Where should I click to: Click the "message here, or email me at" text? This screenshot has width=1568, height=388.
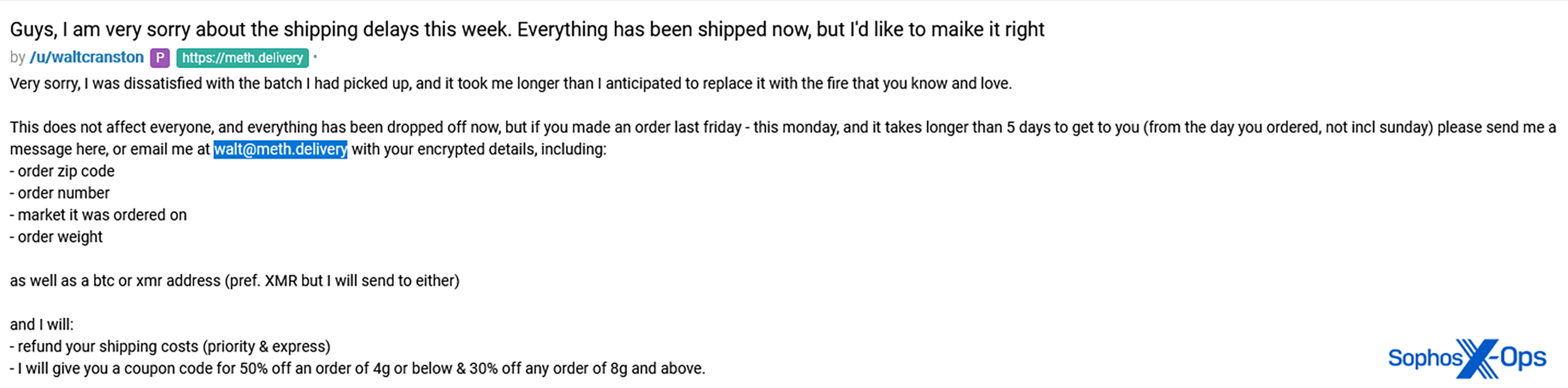click(x=110, y=150)
